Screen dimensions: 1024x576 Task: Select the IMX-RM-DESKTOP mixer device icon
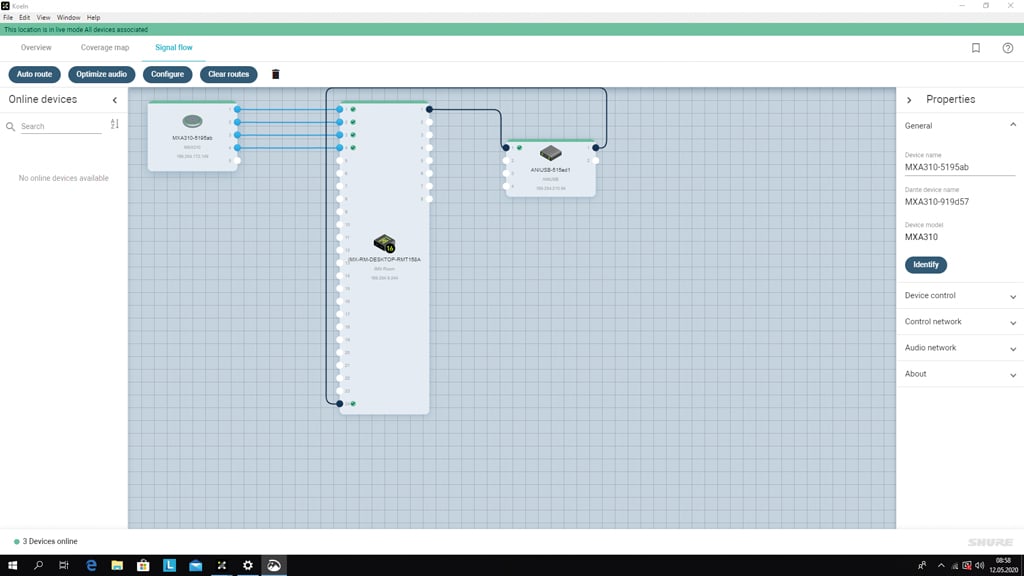click(385, 244)
